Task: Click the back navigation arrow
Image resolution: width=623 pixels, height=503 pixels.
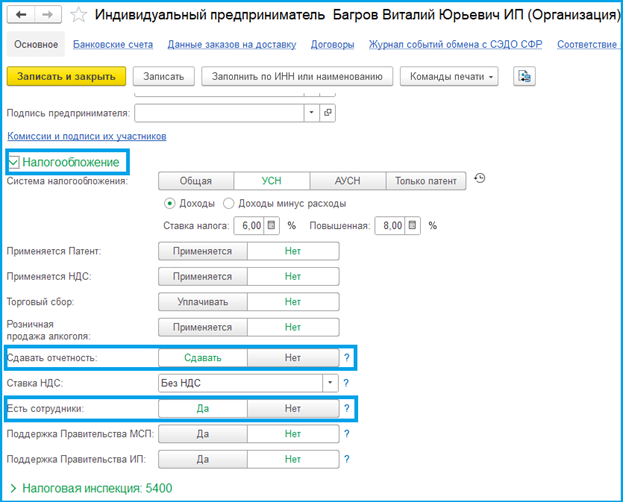Action: 21,15
